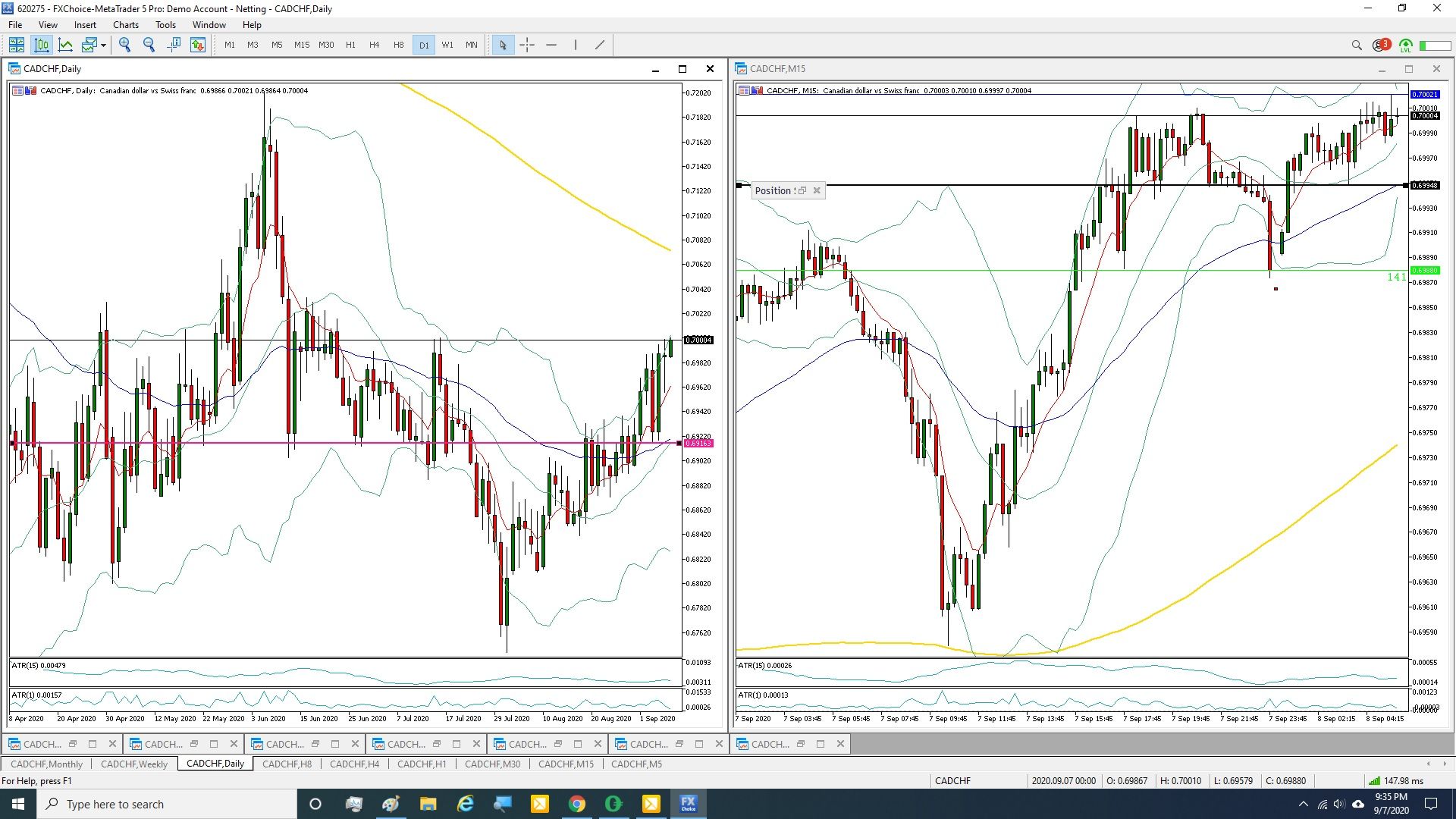Switch to the line chart icon

click(x=66, y=45)
